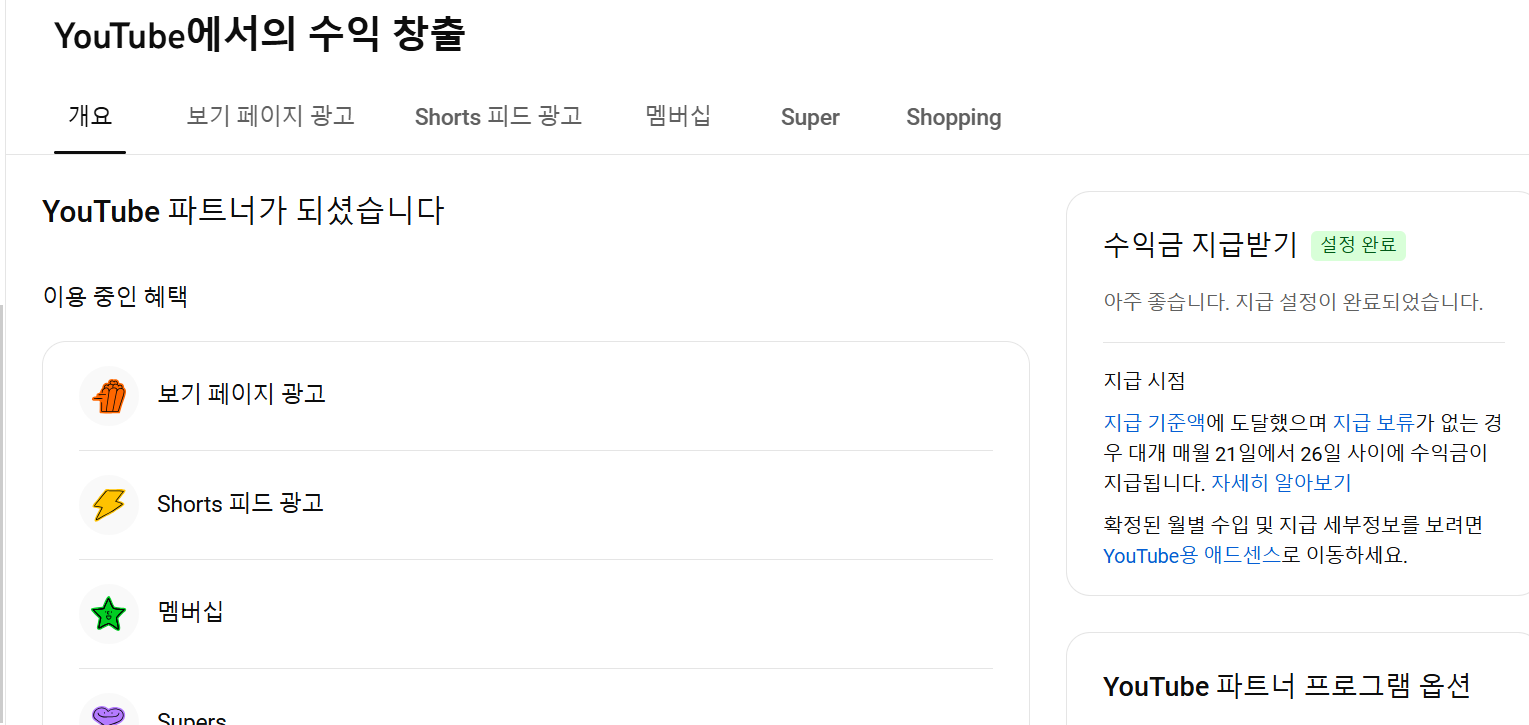
Task: Follow the 자세히 알아보기 link
Action: coord(1281,483)
